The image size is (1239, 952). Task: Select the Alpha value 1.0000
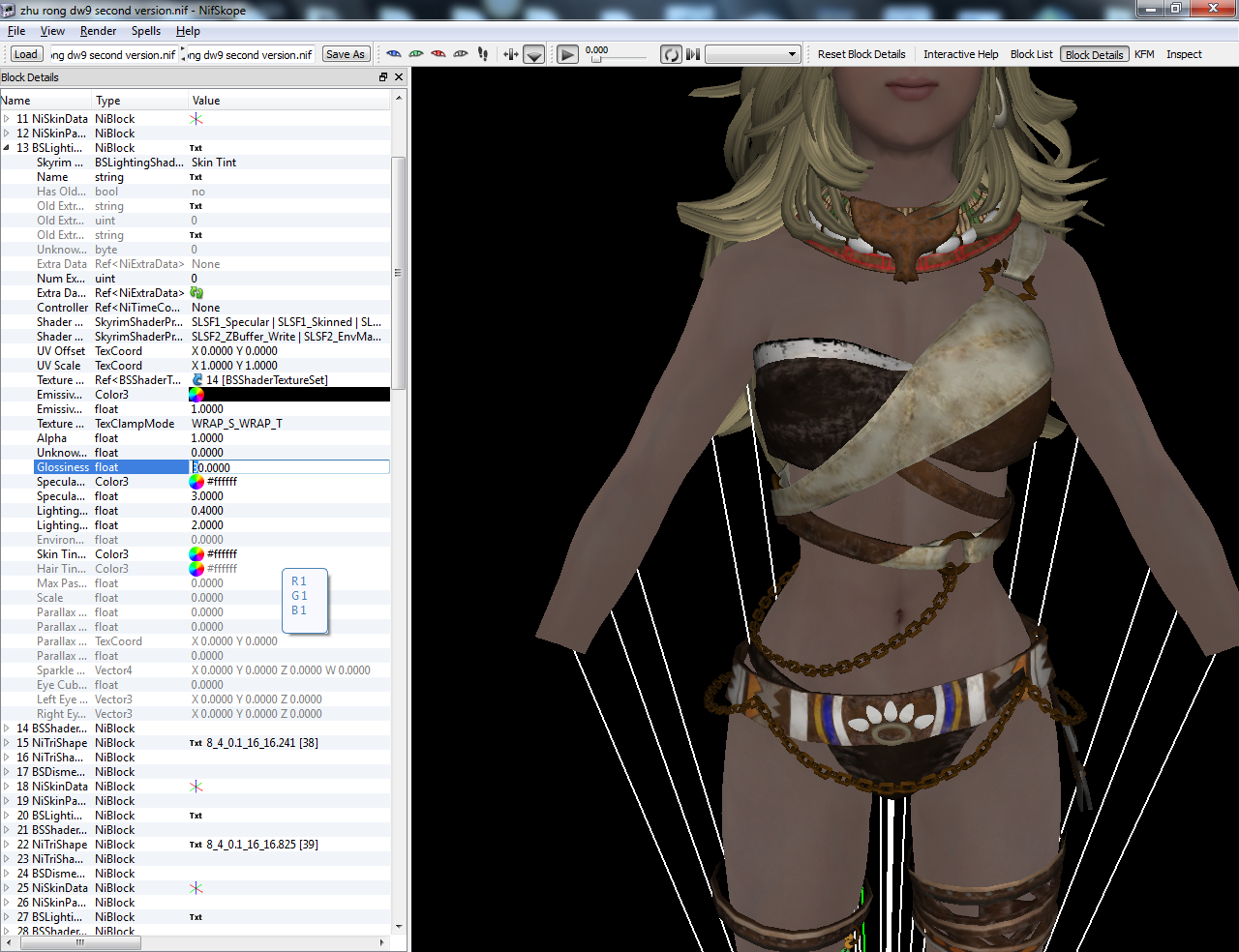[x=207, y=438]
